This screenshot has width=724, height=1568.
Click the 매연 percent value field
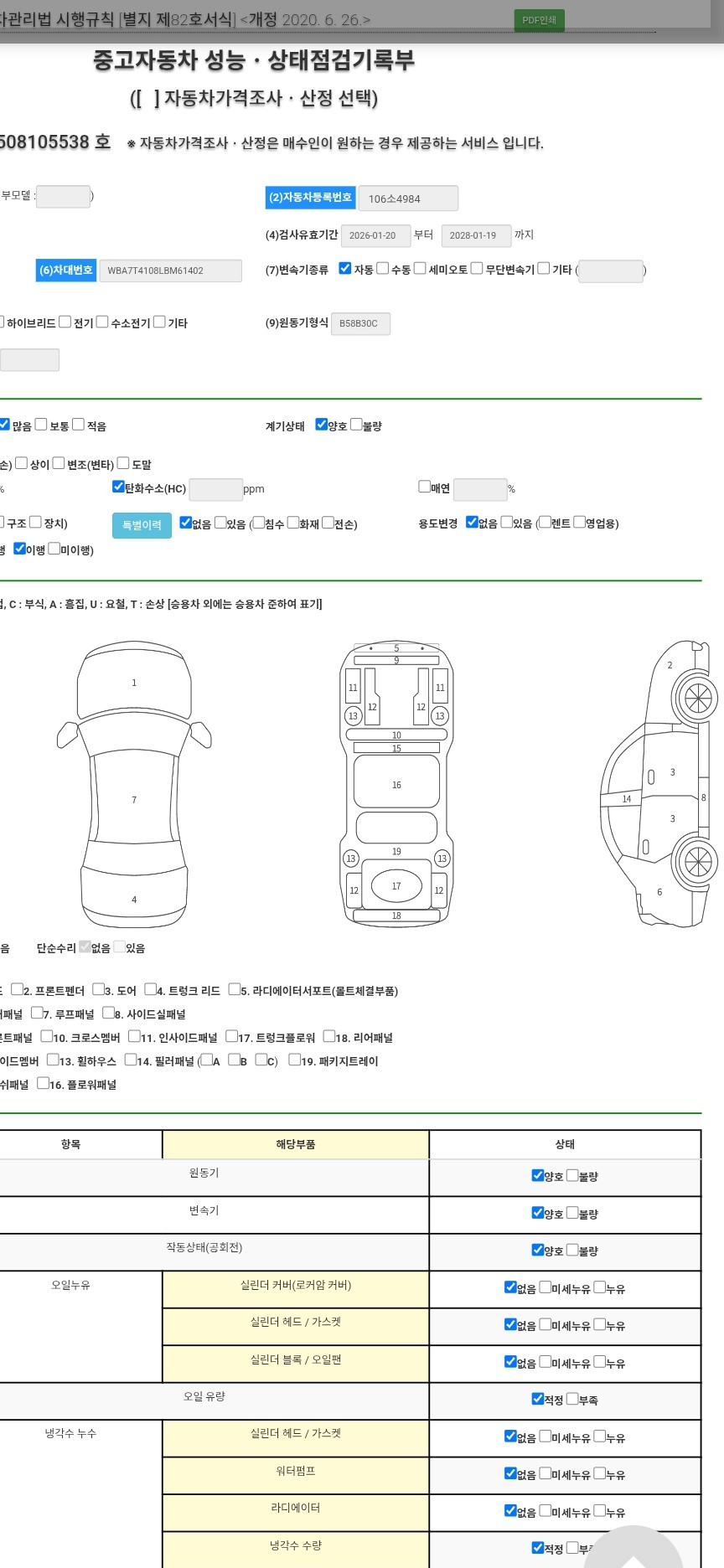[480, 489]
